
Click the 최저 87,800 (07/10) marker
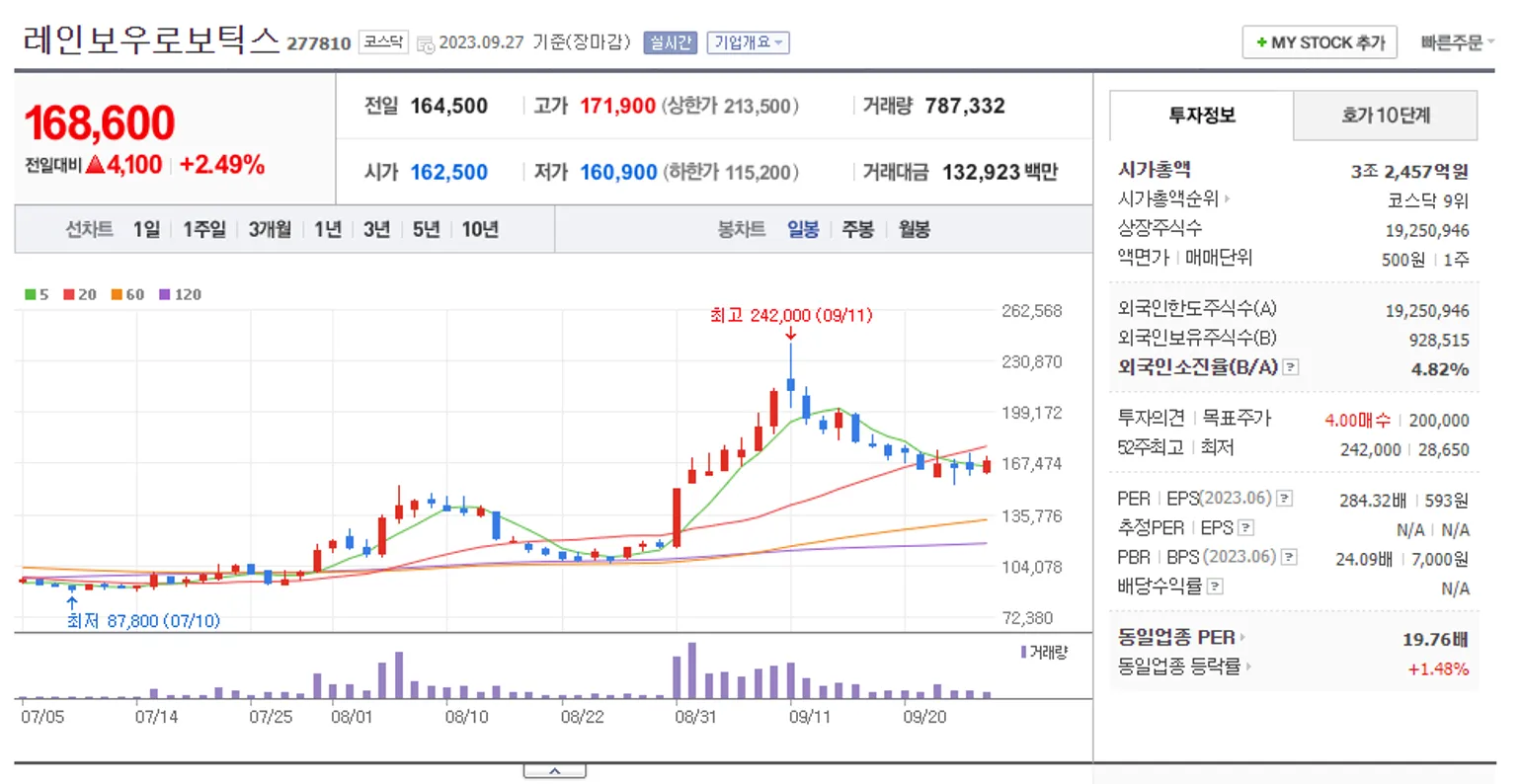(x=143, y=621)
